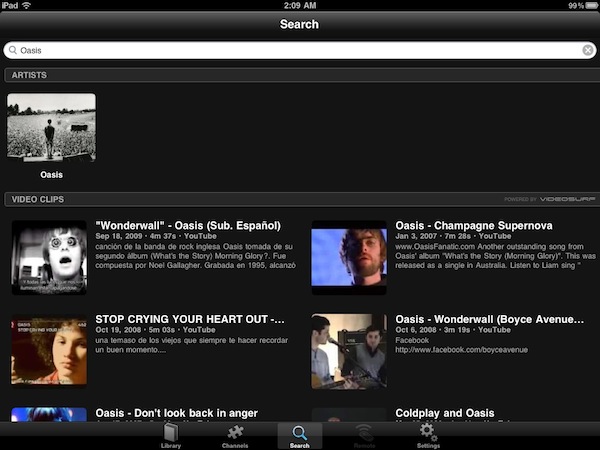600x450 pixels.
Task: Tap the Wi-Fi status icon
Action: click(26, 6)
